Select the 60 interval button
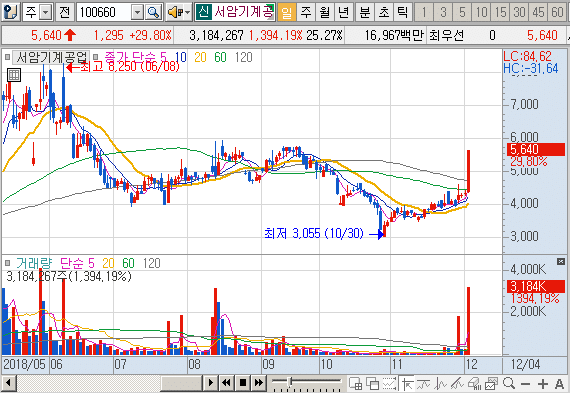Viewport: 570px width, 393px height. [557, 12]
